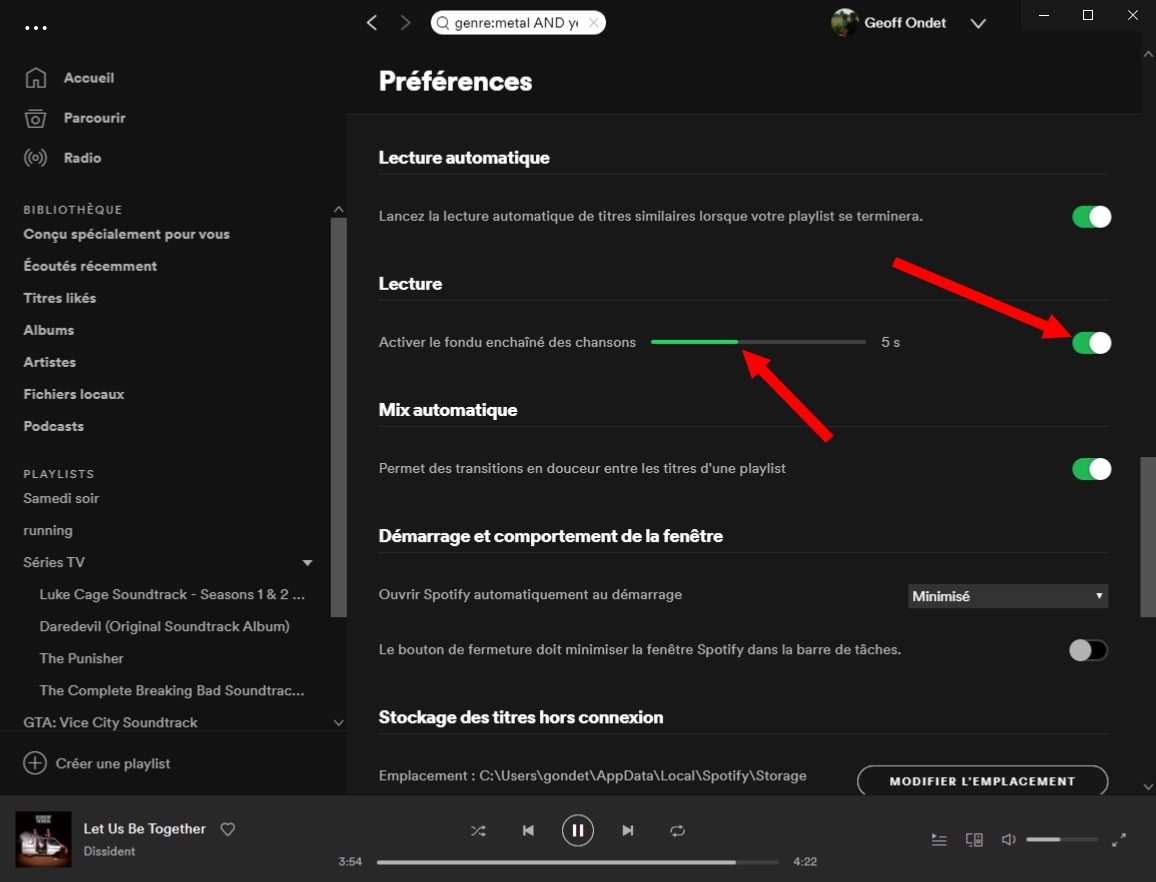The height and width of the screenshot is (882, 1156).
Task: Click the Dissident artist name
Action: click(x=109, y=851)
